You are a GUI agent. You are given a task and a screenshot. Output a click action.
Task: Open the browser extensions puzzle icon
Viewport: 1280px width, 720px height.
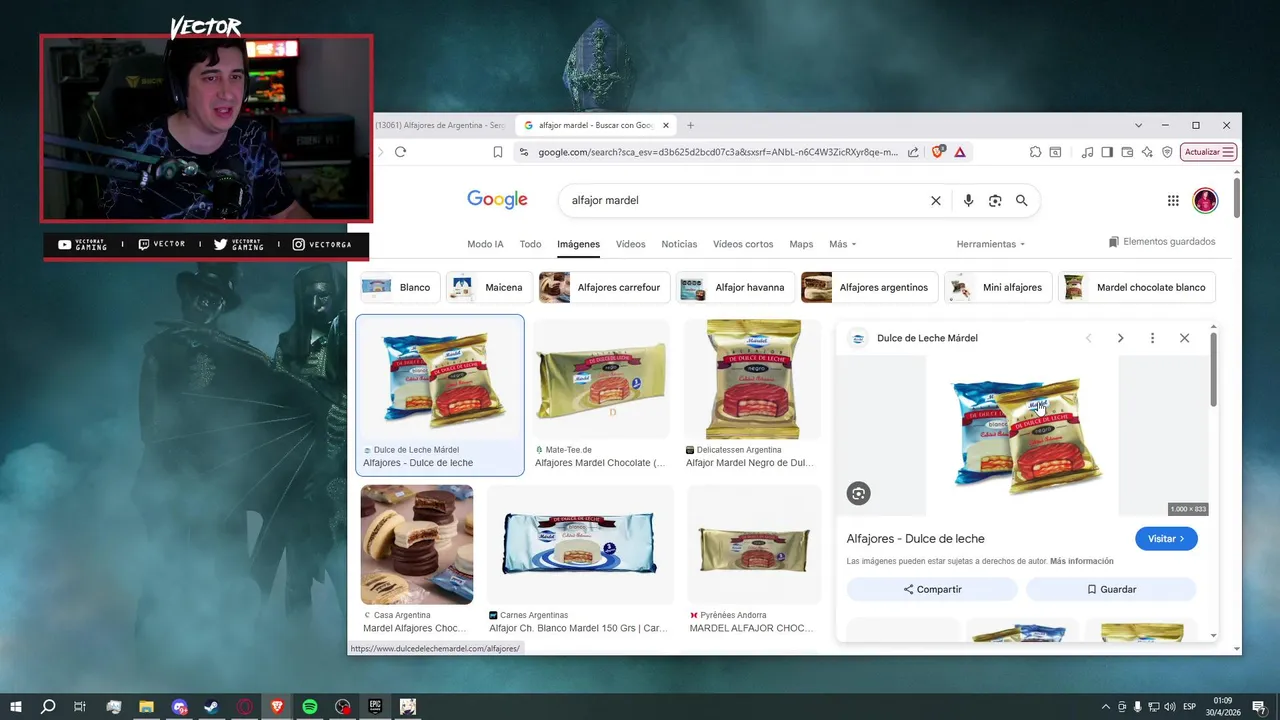click(1036, 152)
